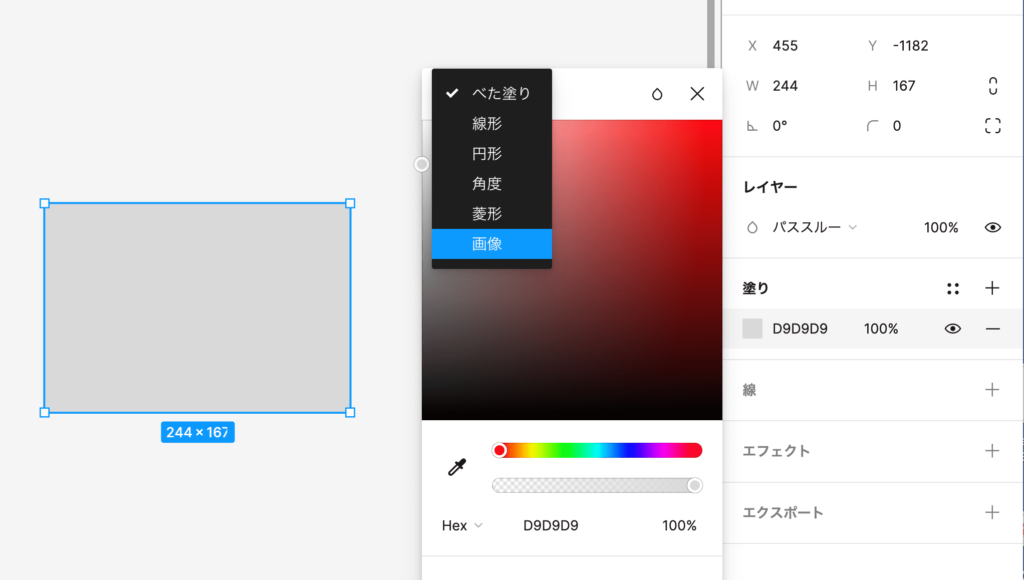1024x580 pixels.
Task: Toggle layer visibility eye icon
Action: (992, 228)
